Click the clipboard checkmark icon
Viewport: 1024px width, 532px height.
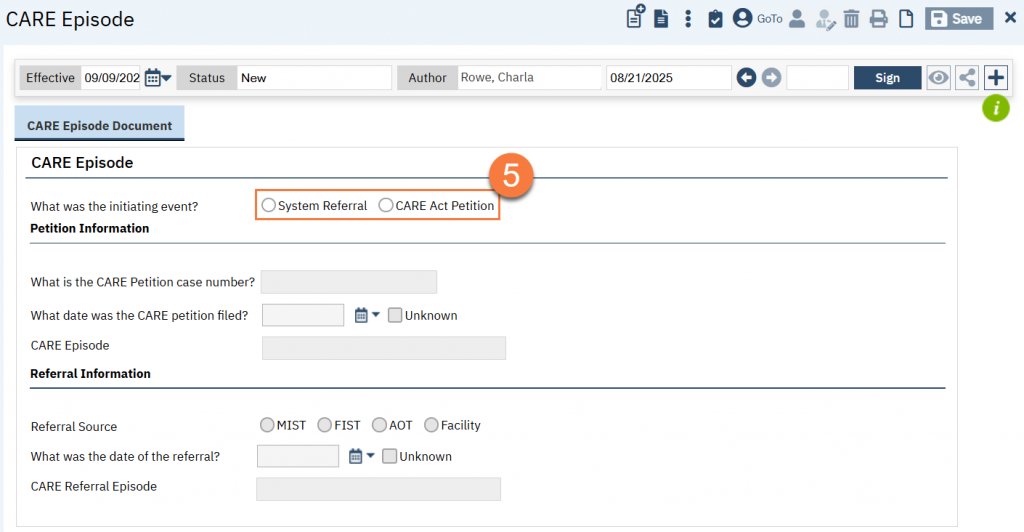point(715,19)
